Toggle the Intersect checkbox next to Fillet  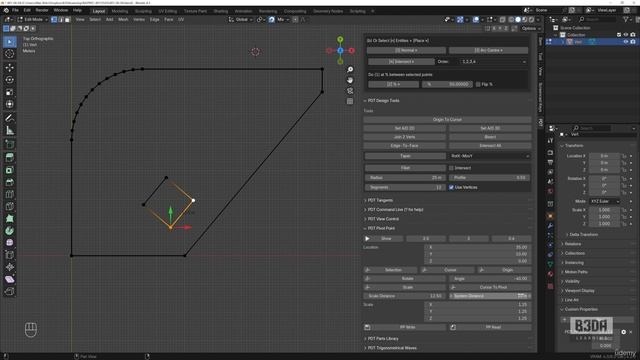451,168
